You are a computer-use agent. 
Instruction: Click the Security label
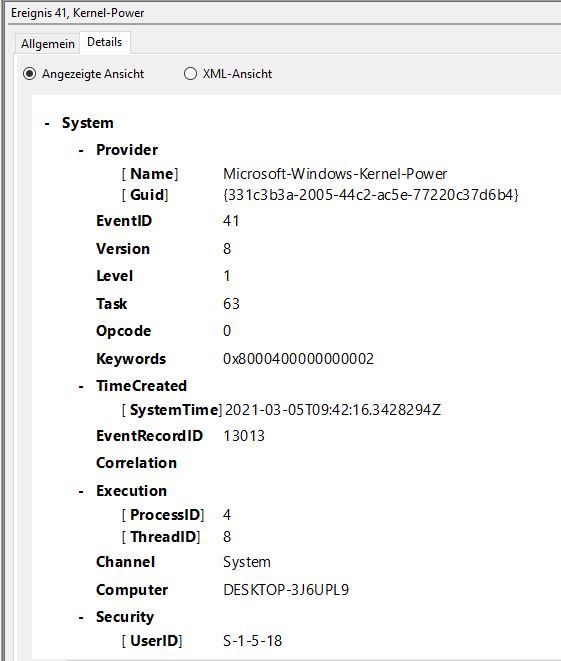(125, 617)
